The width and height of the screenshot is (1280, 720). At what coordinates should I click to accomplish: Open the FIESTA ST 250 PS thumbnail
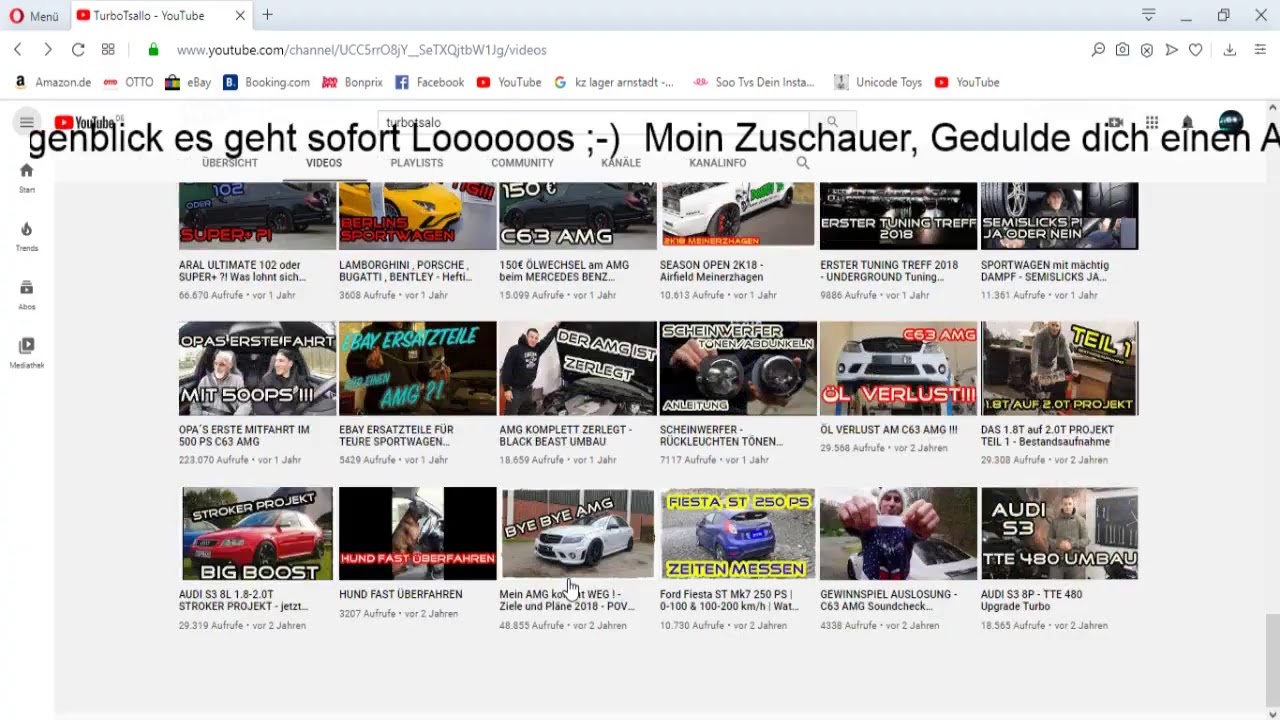[x=738, y=533]
